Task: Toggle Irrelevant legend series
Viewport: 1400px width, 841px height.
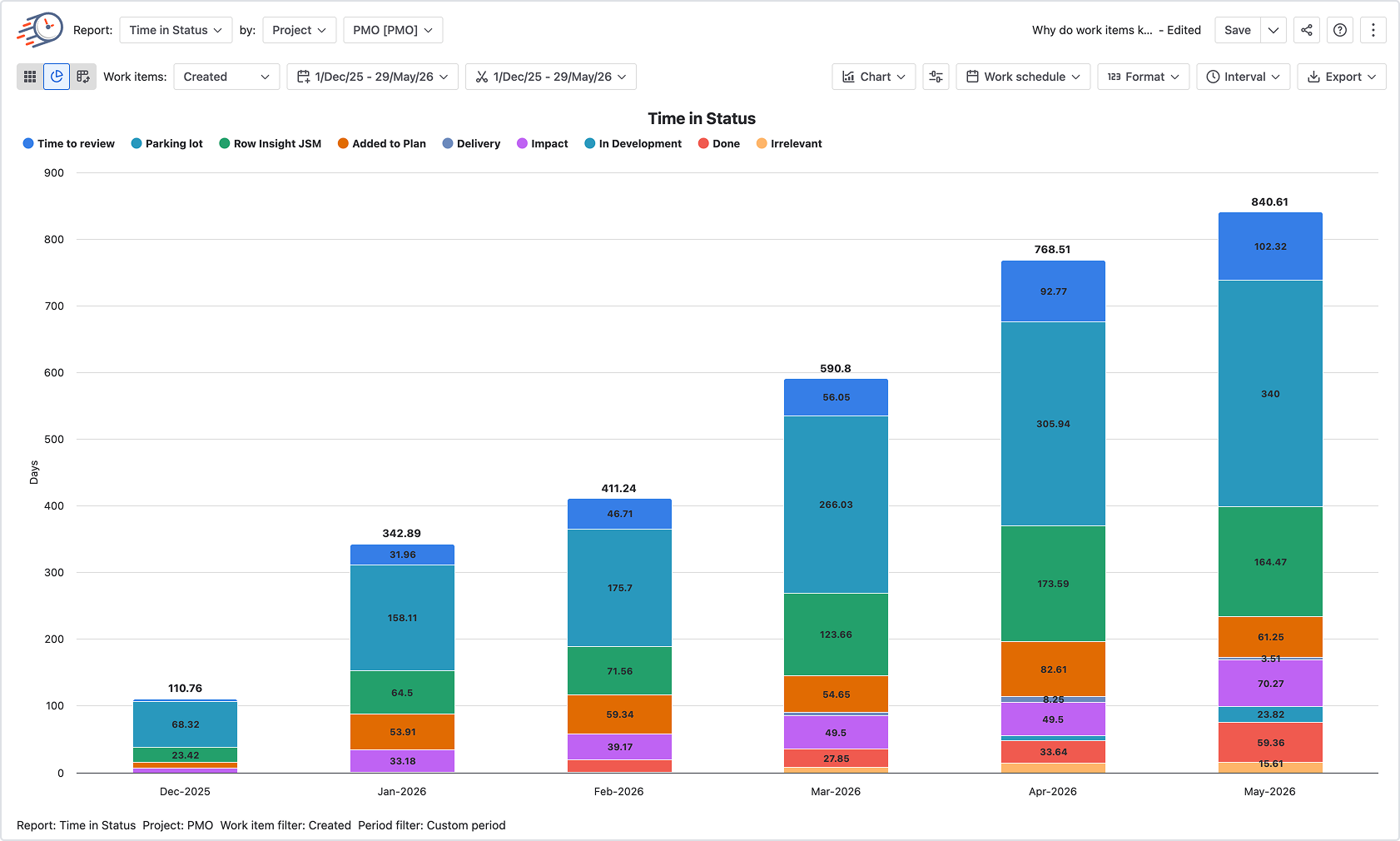Action: pyautogui.click(x=788, y=143)
